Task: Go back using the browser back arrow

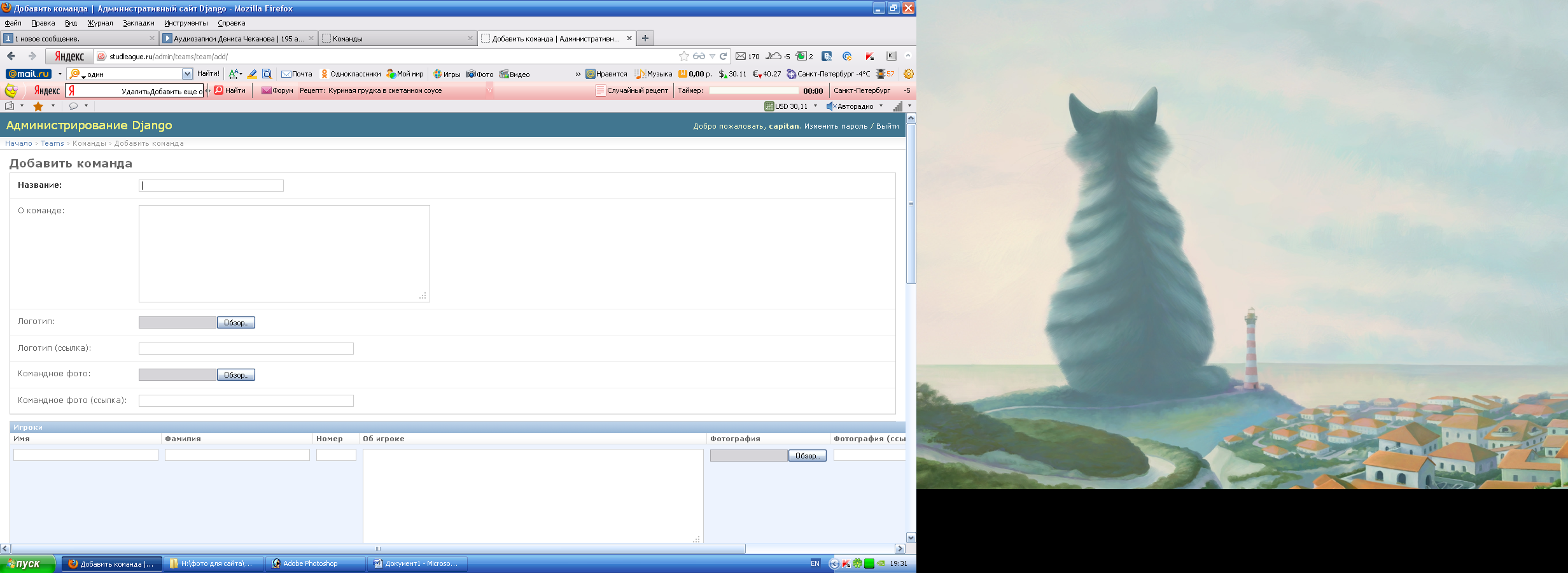Action: (11, 56)
